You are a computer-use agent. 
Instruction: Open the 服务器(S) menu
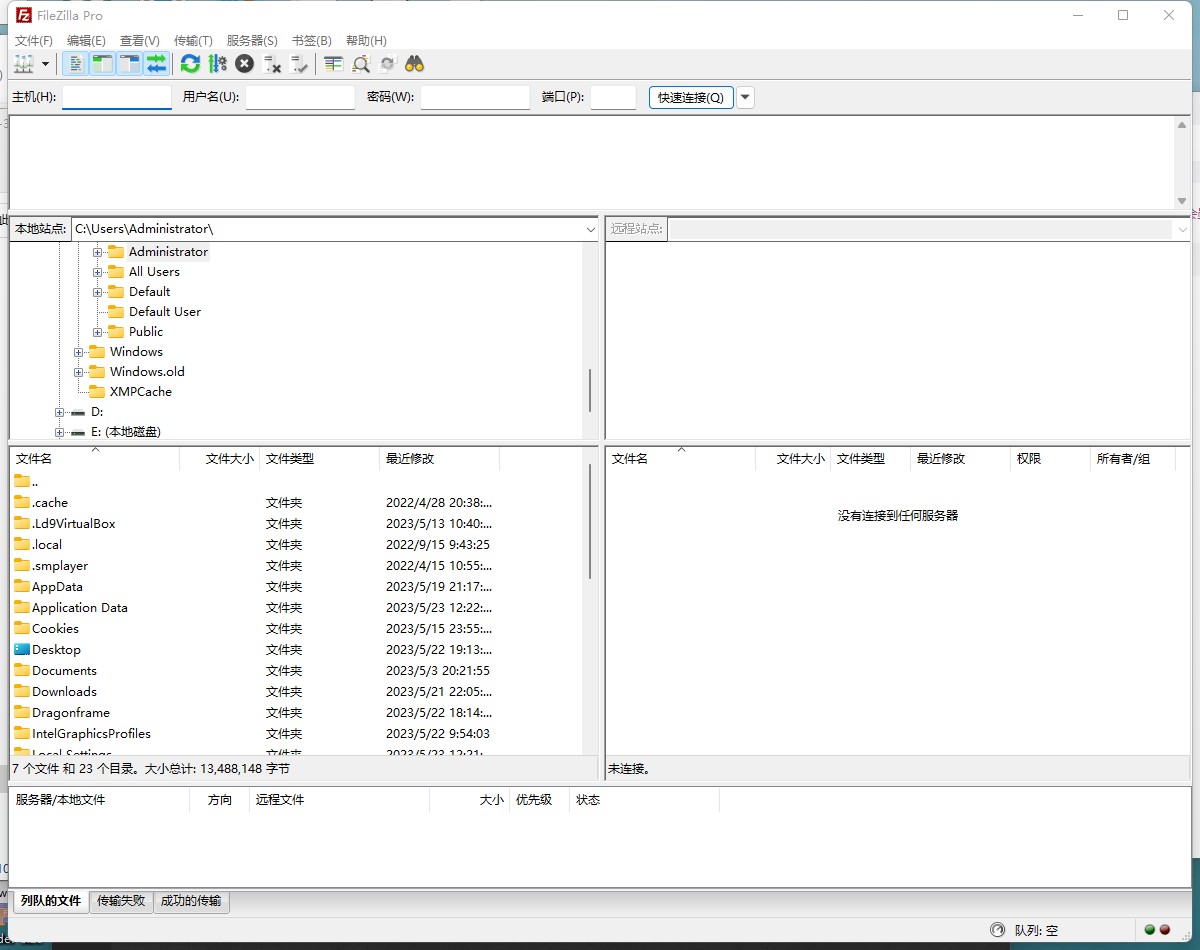(x=252, y=41)
